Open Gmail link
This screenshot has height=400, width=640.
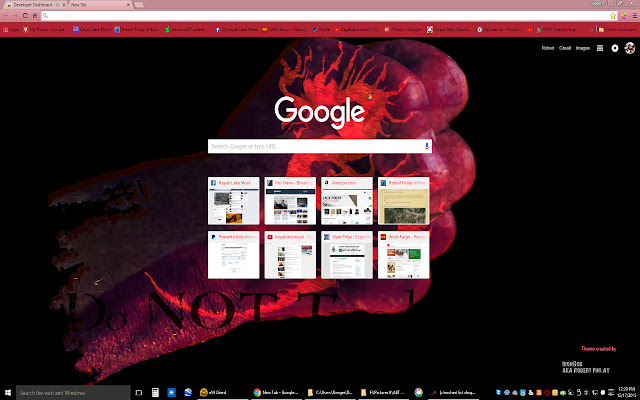point(565,48)
